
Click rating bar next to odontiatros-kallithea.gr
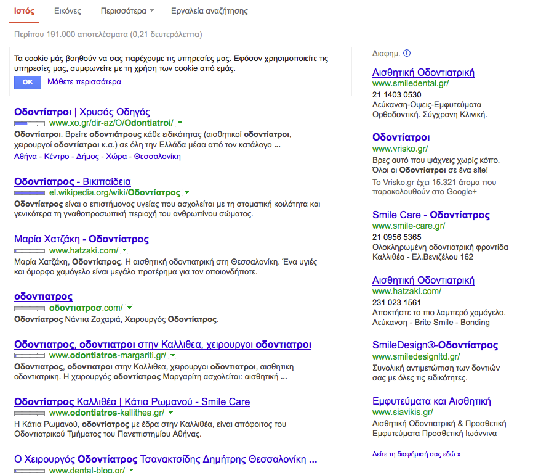point(29,413)
